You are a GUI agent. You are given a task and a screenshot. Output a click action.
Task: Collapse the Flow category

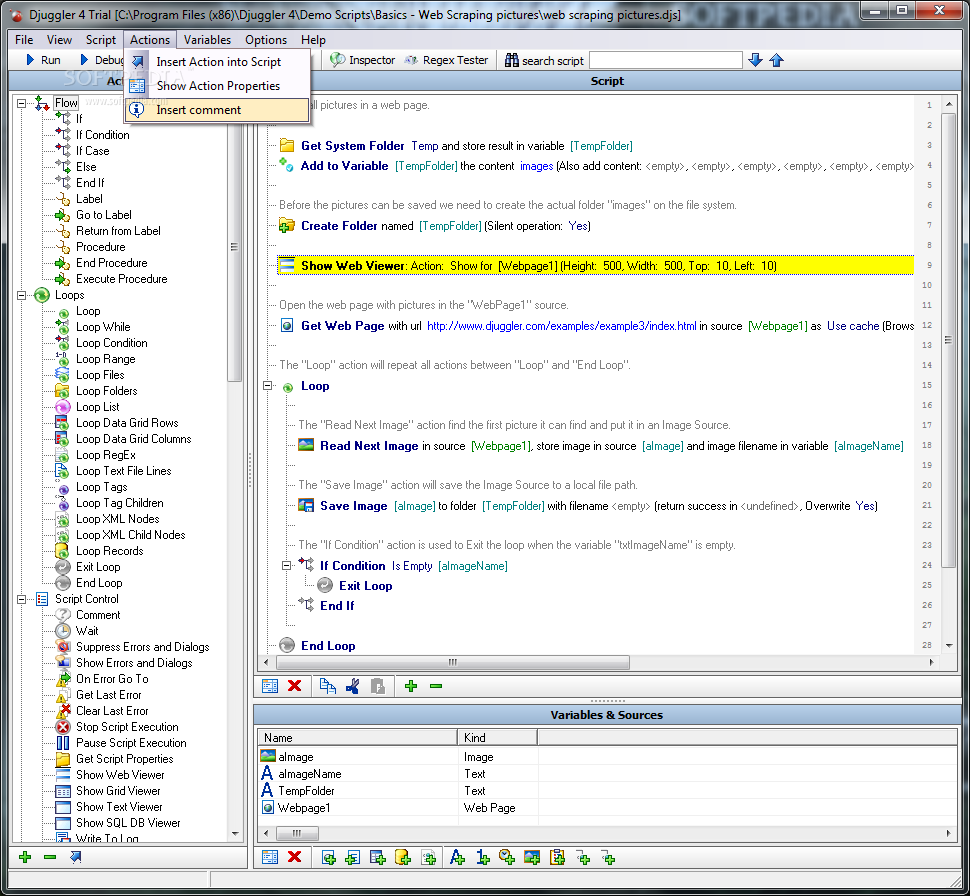coord(22,103)
